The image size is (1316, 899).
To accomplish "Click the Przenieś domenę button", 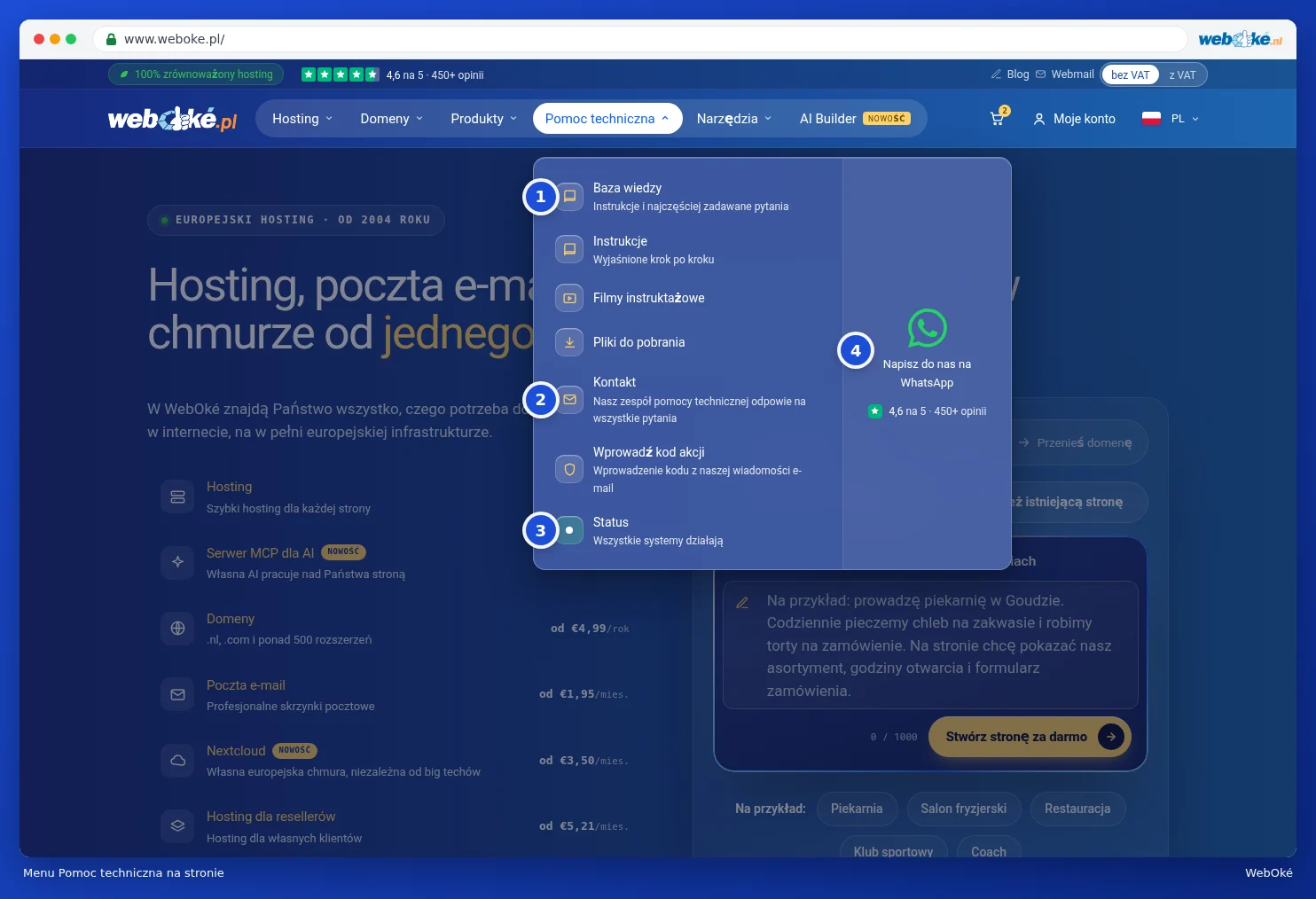I will (1076, 442).
